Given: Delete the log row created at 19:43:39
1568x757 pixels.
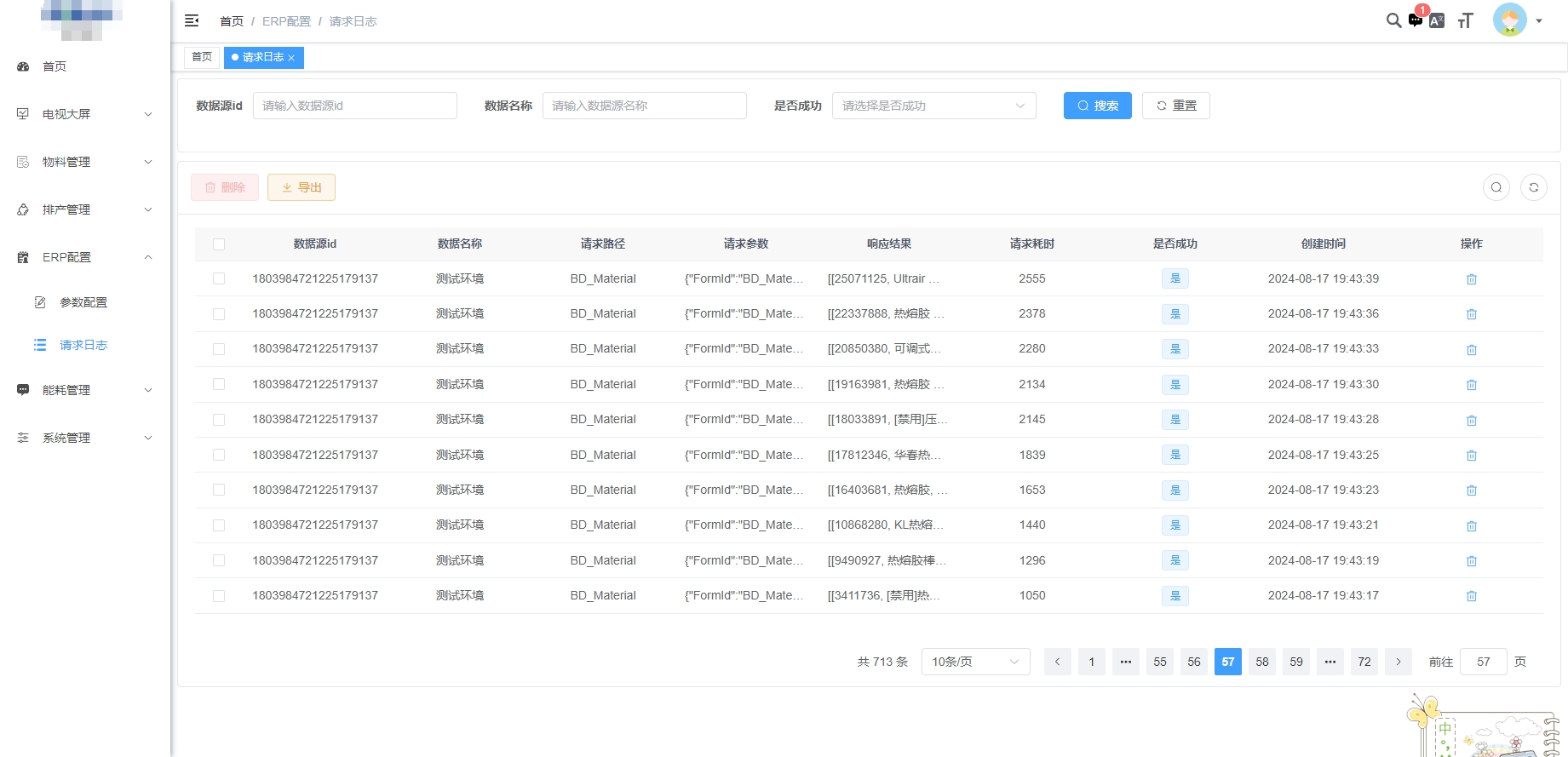Looking at the screenshot, I should (x=1471, y=279).
